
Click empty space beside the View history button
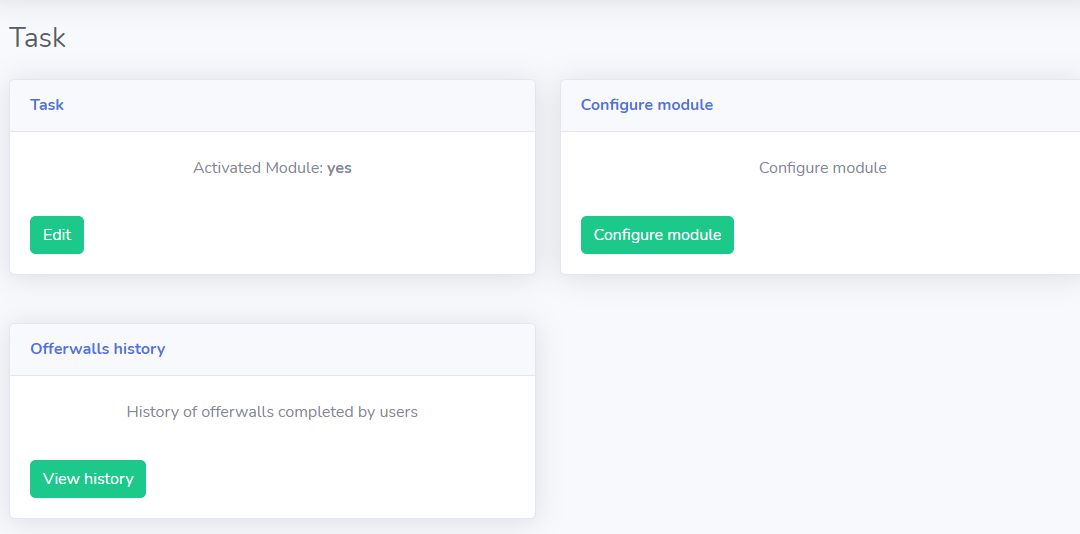point(330,480)
